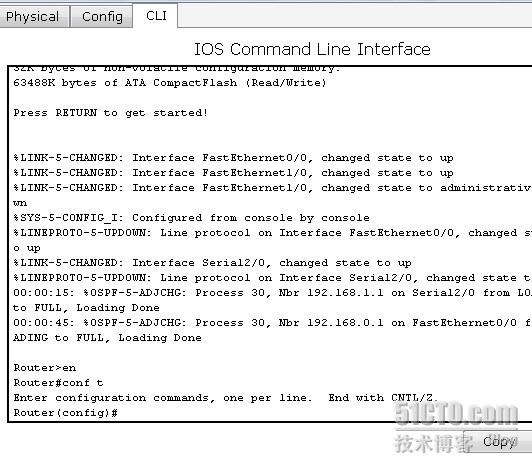Image resolution: width=532 pixels, height=467 pixels.
Task: Click the LINEPROTO-5-UPDOWN Serial2/0 message
Action: 272,278
